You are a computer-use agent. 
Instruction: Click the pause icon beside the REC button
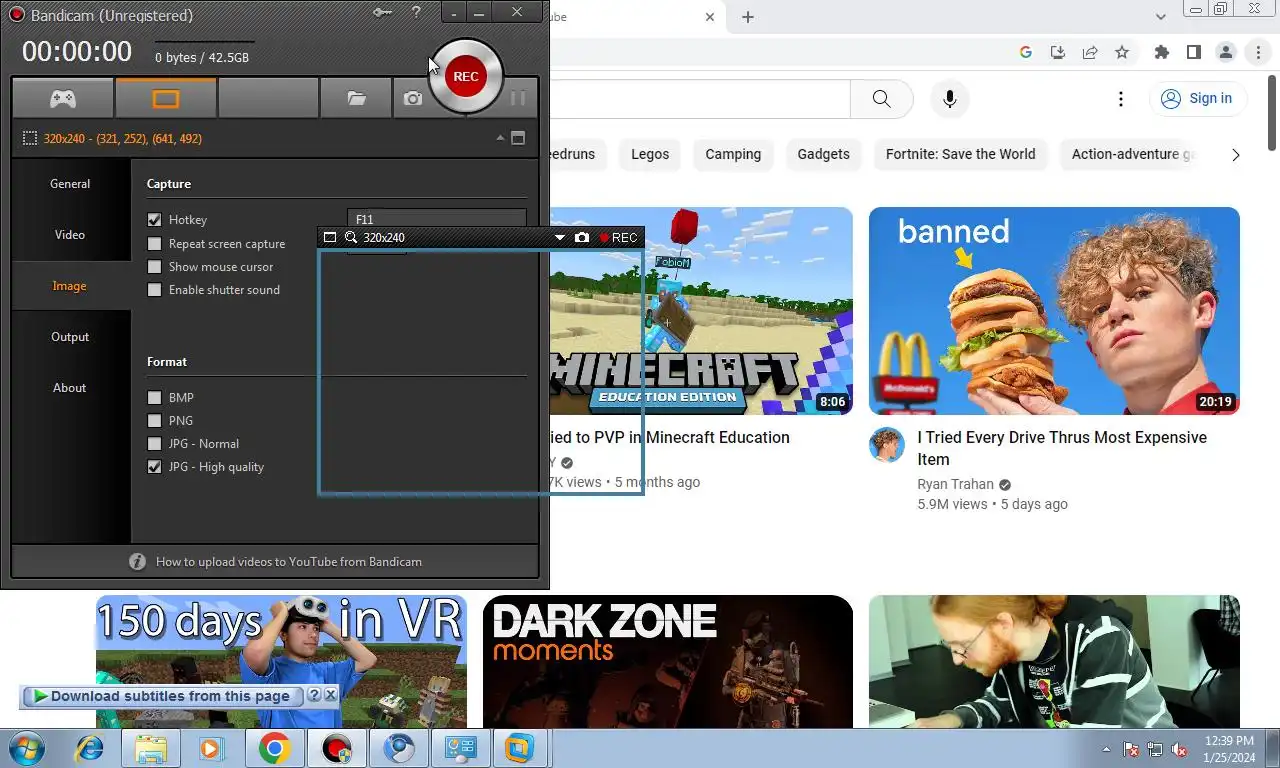click(x=517, y=98)
